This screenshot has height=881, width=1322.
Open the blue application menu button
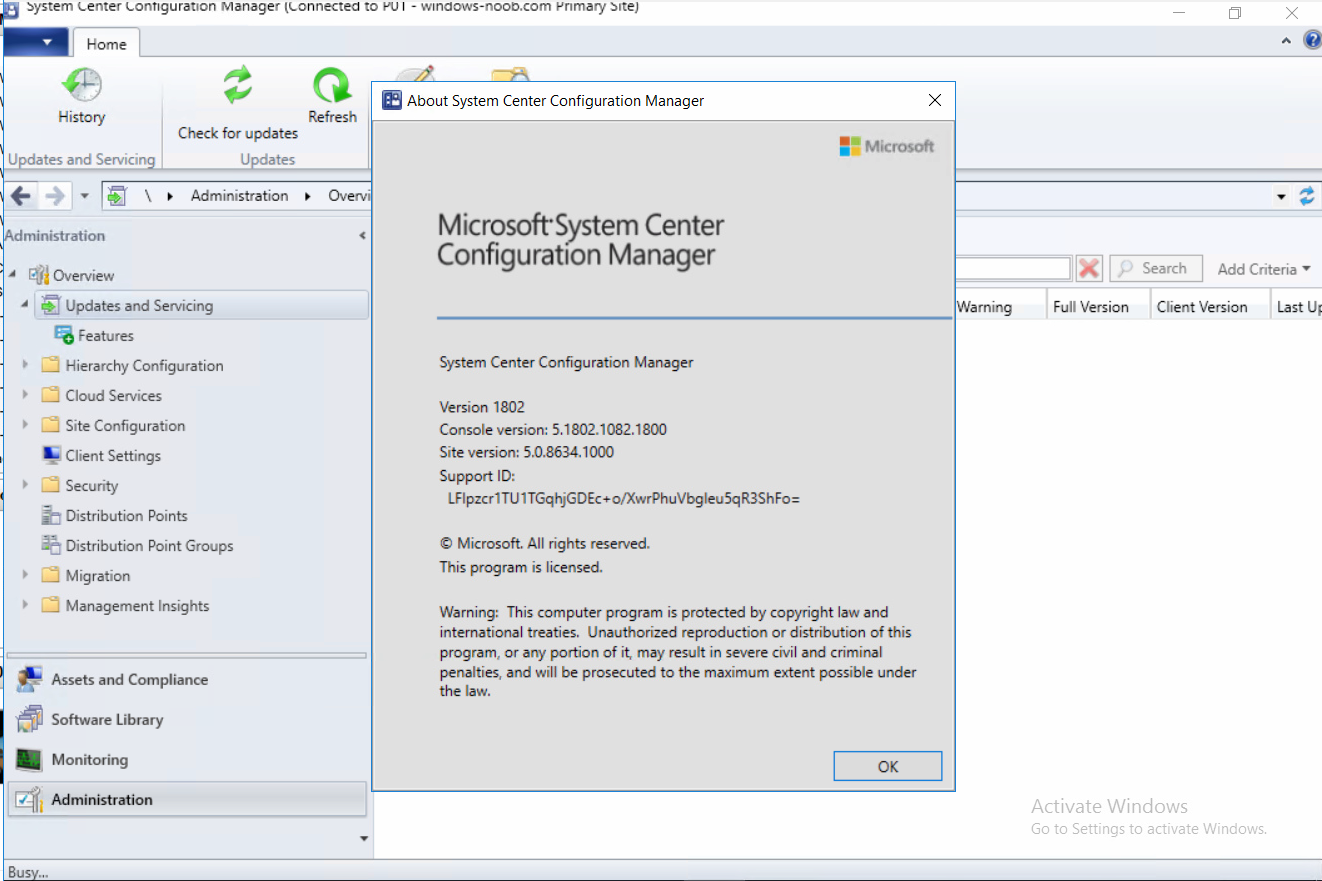tap(37, 42)
